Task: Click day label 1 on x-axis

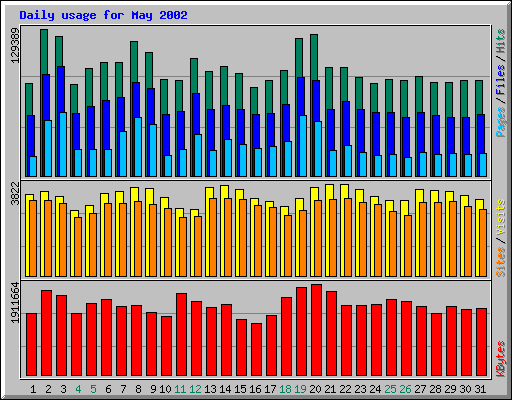Action: [33, 389]
